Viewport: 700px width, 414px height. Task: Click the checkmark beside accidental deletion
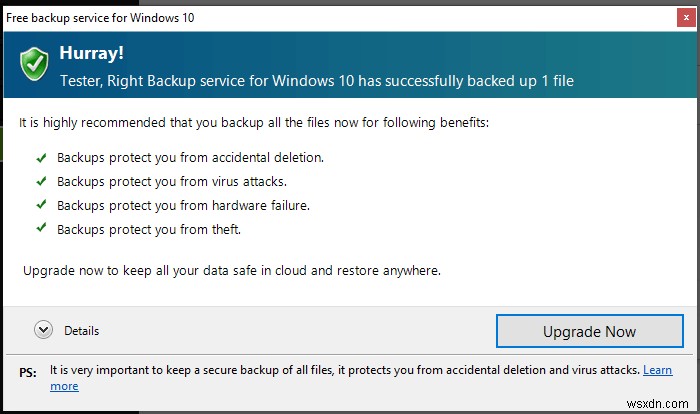[x=41, y=158]
